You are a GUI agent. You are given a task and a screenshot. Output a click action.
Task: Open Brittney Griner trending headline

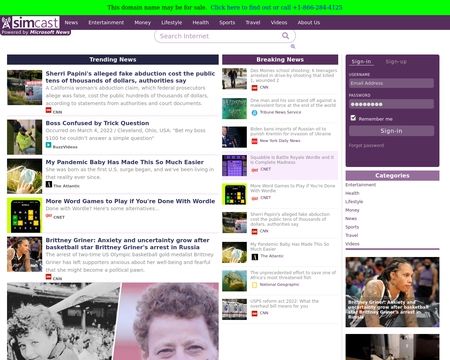[x=128, y=244]
